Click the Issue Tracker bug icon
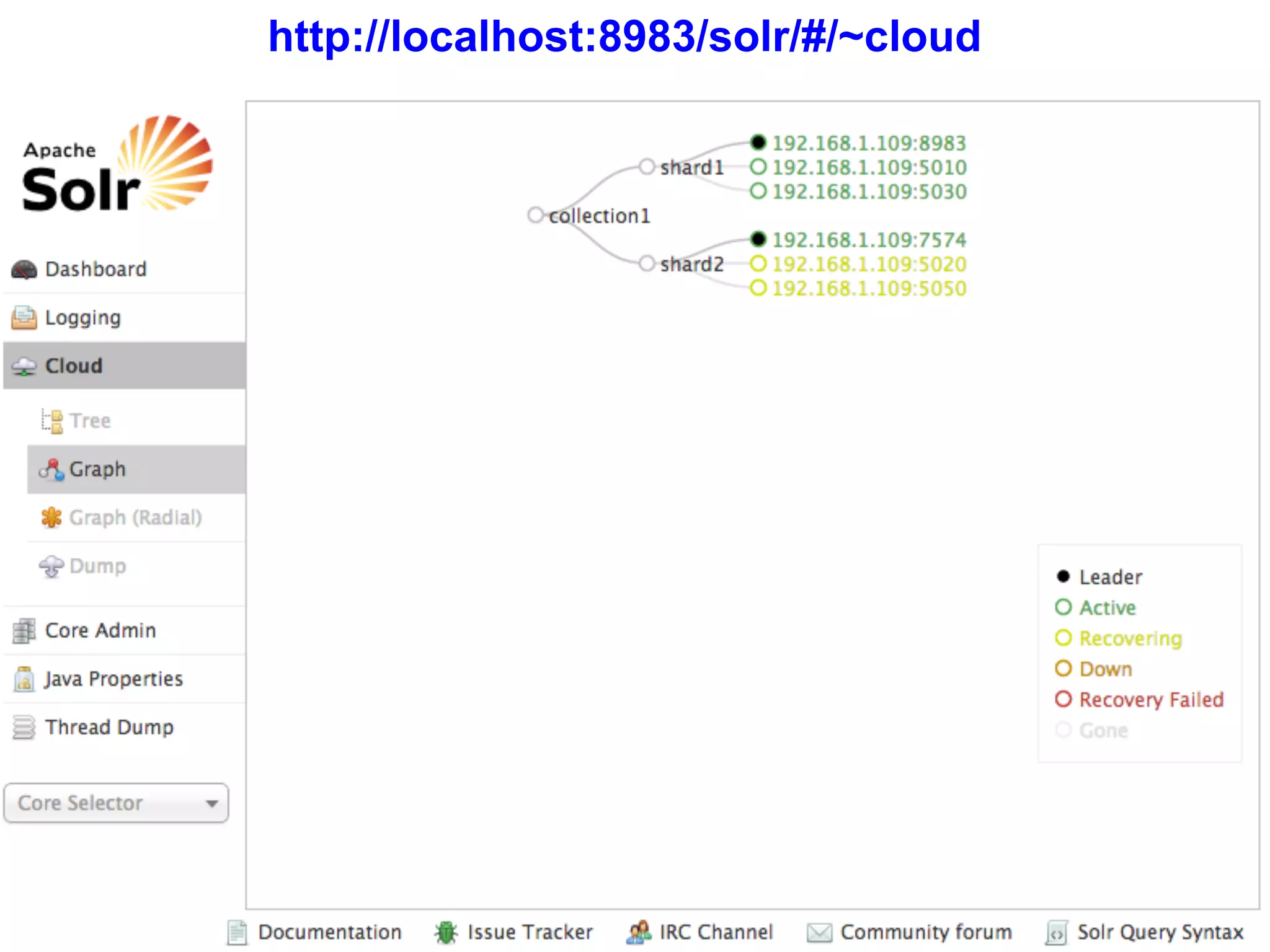The width and height of the screenshot is (1270, 952). point(446,932)
